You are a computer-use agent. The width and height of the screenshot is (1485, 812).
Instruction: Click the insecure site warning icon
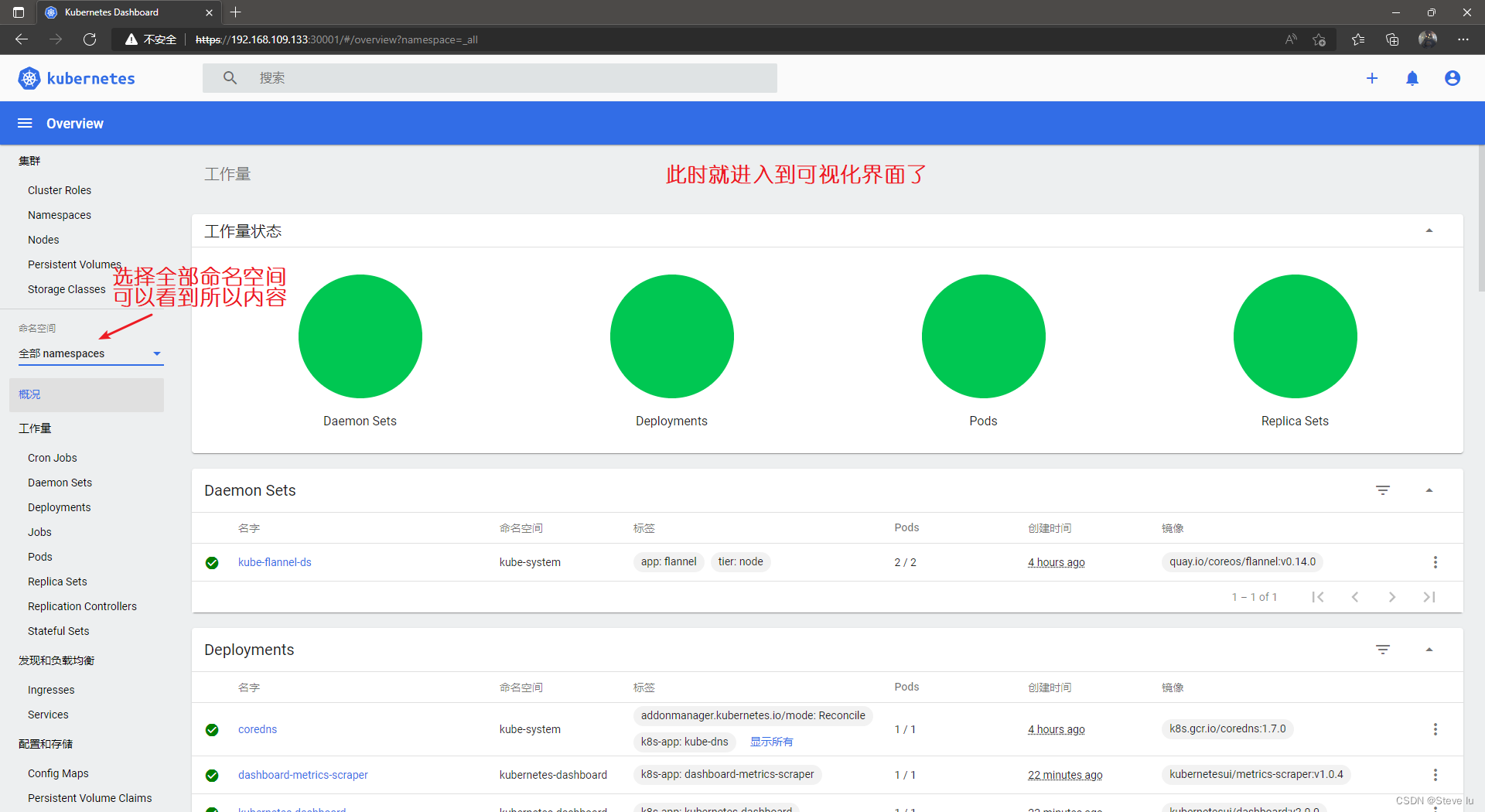tap(131, 39)
